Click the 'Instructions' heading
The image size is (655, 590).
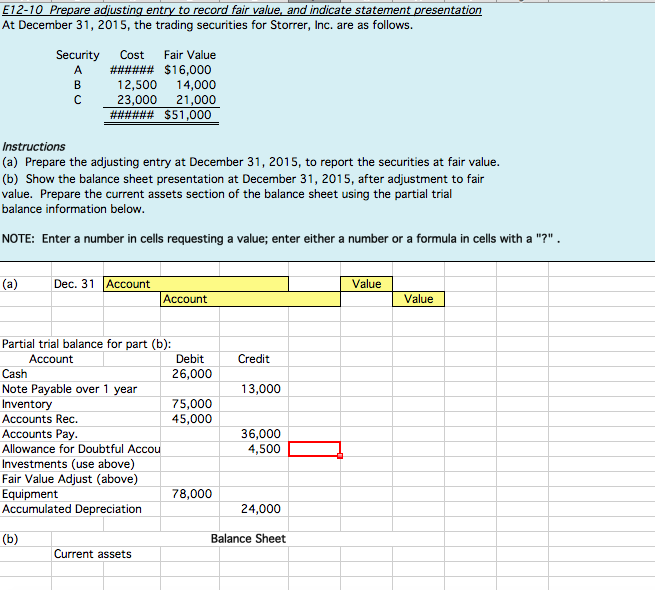(x=33, y=147)
